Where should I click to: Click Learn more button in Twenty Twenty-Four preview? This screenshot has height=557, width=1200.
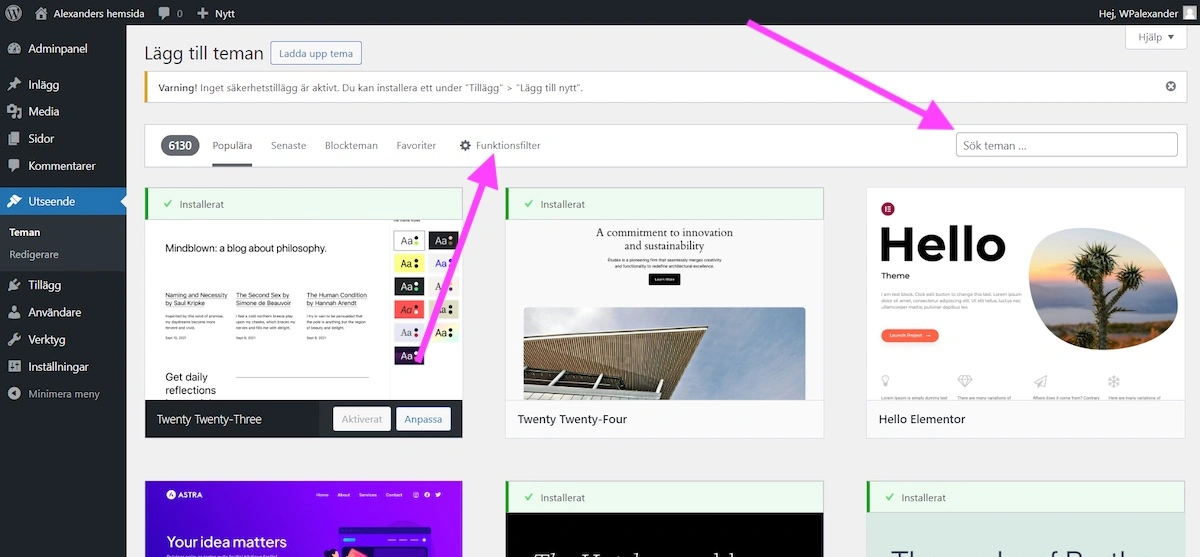[x=664, y=280]
